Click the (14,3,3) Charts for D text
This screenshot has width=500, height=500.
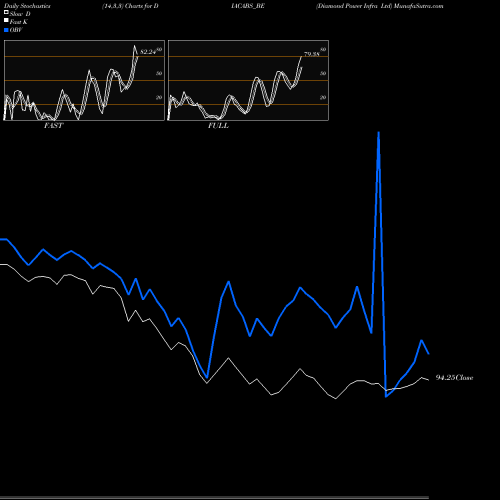point(130,6)
